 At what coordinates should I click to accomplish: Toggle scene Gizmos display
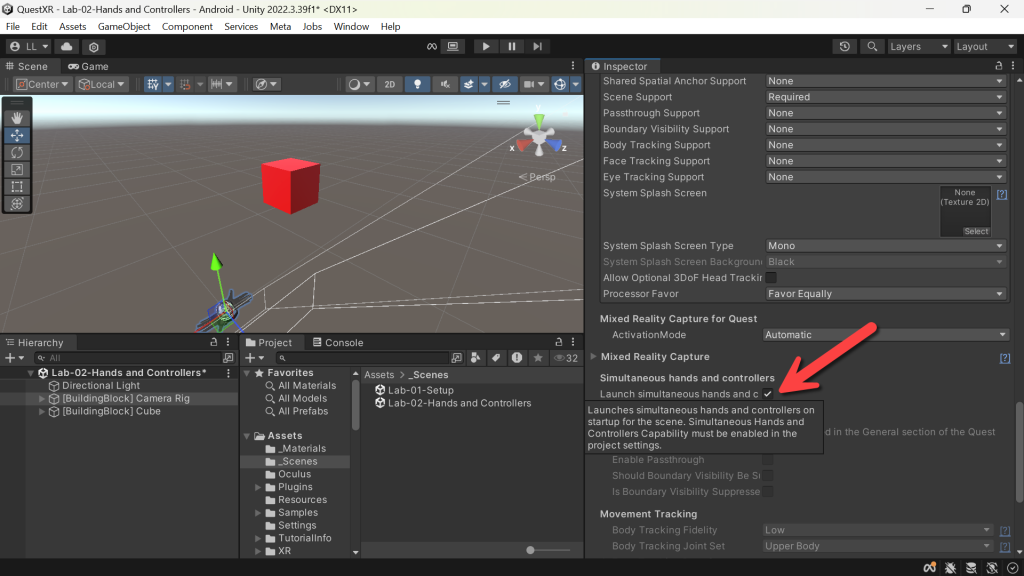tap(560, 84)
